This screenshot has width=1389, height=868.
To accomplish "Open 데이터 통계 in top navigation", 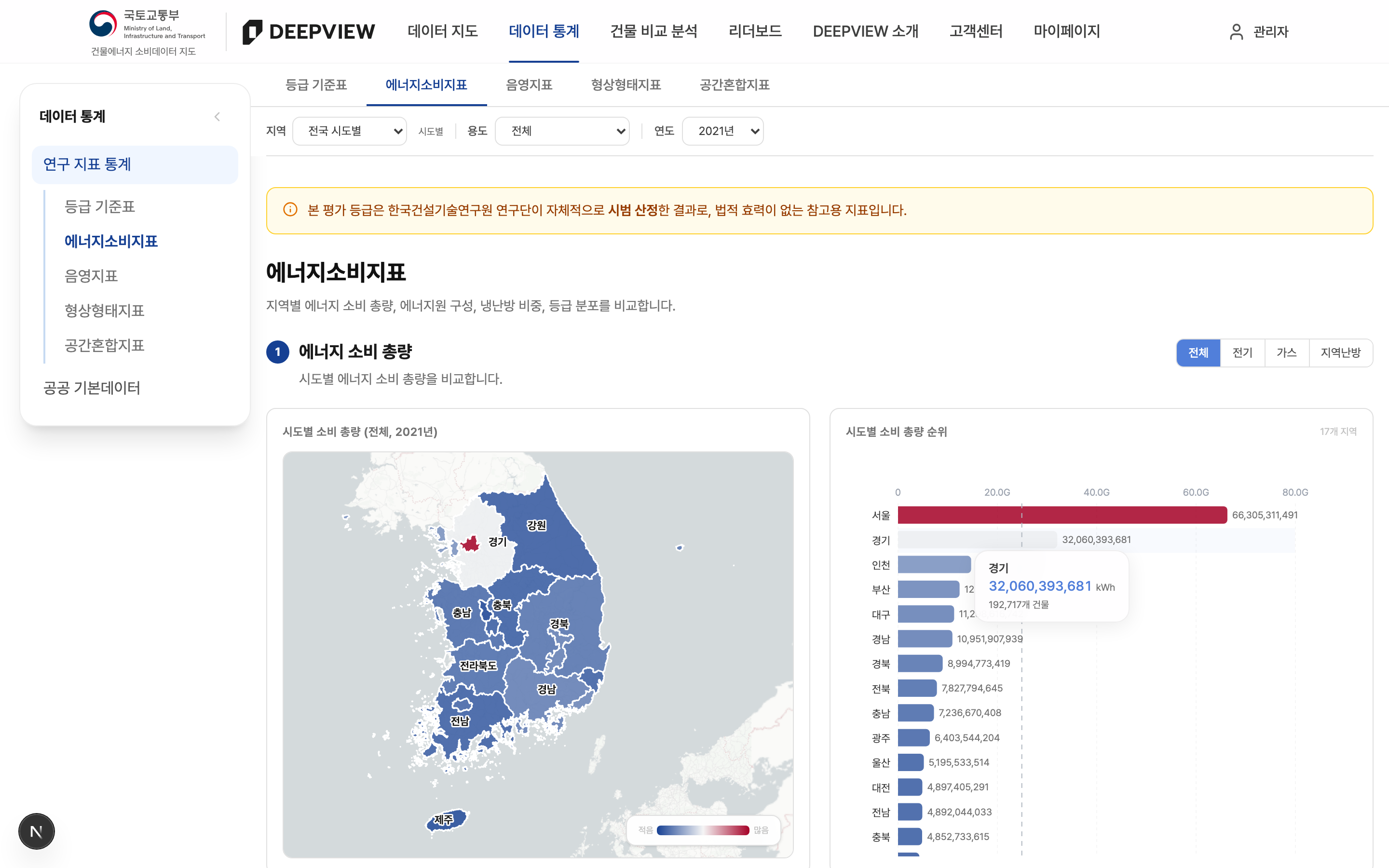I will 544,31.
